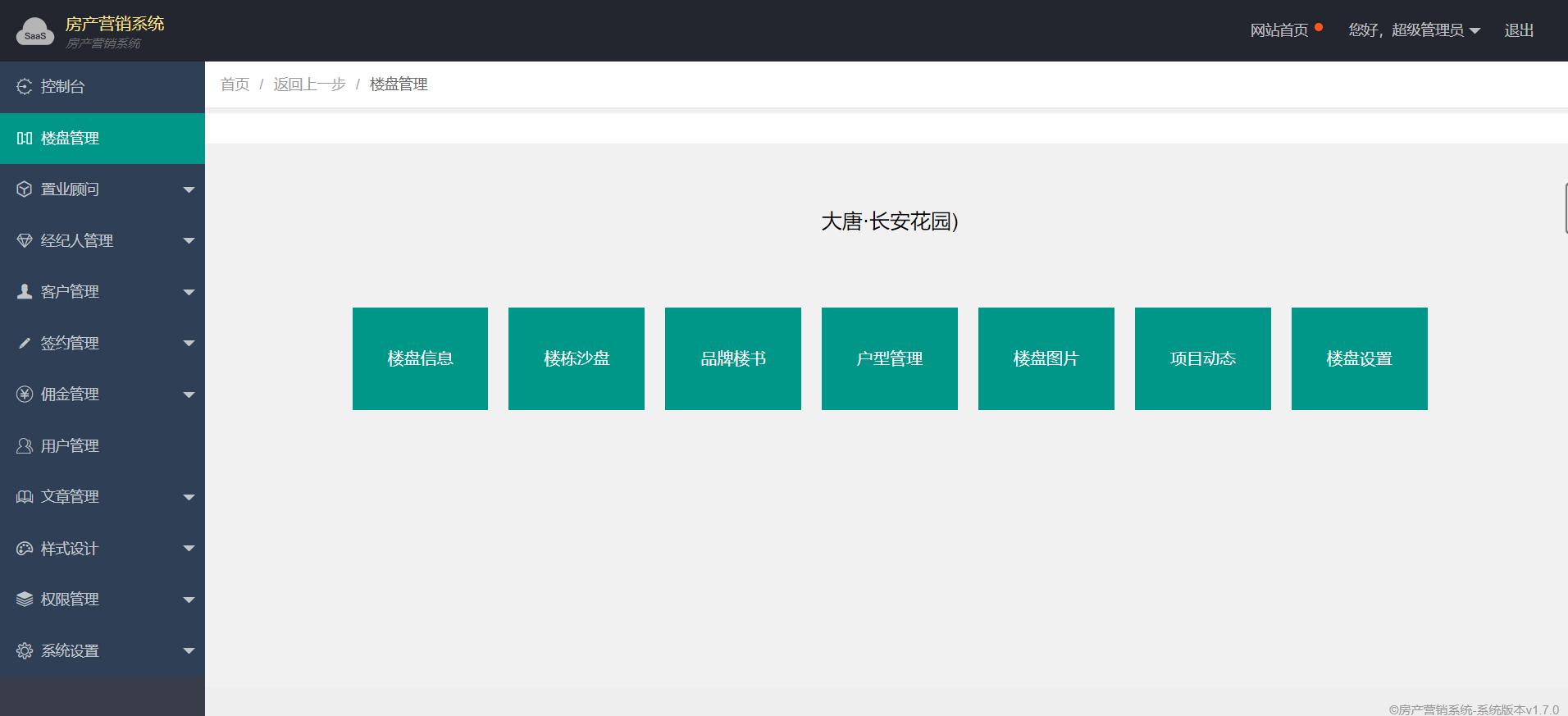Image resolution: width=1568 pixels, height=716 pixels.
Task: Click the 楼盘管理 map icon in sidebar
Action: pos(25,139)
